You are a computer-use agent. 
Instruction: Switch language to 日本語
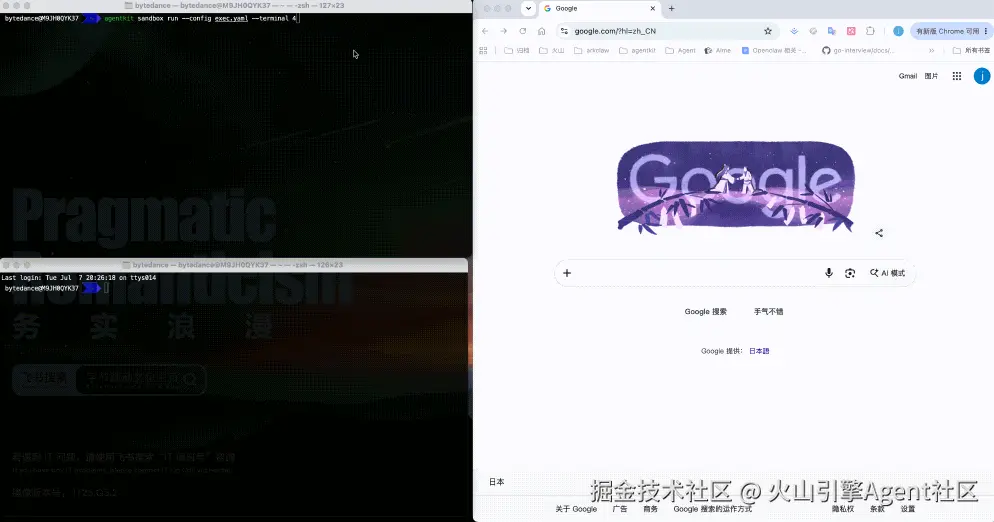(759, 351)
